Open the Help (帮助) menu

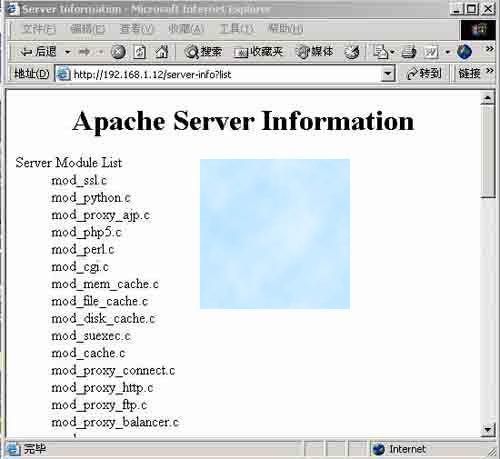tap(285, 29)
